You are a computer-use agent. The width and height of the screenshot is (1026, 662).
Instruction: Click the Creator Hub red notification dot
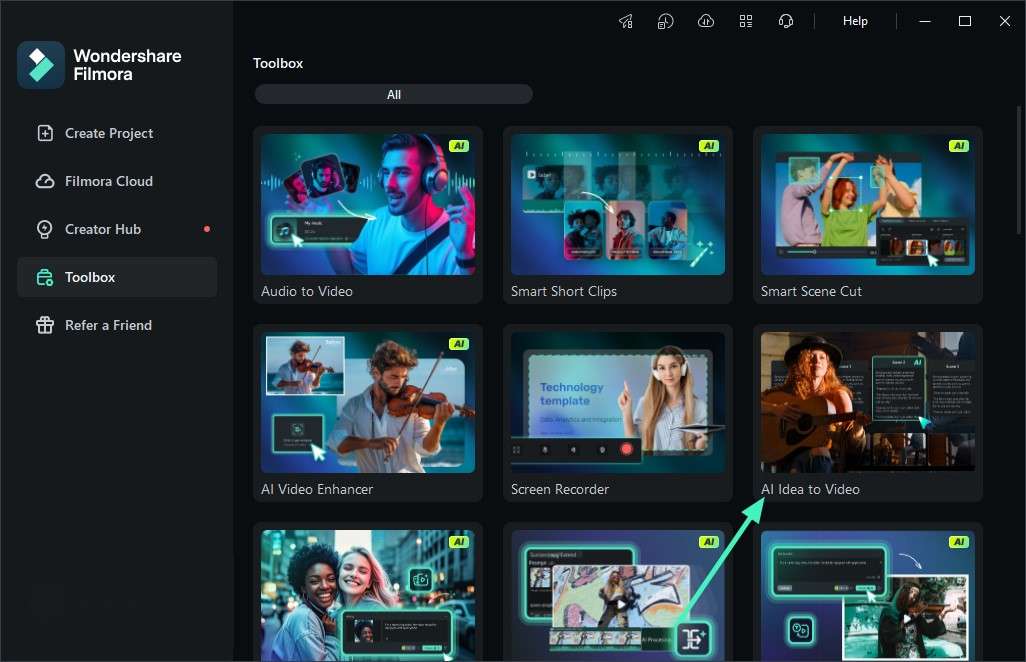click(207, 229)
